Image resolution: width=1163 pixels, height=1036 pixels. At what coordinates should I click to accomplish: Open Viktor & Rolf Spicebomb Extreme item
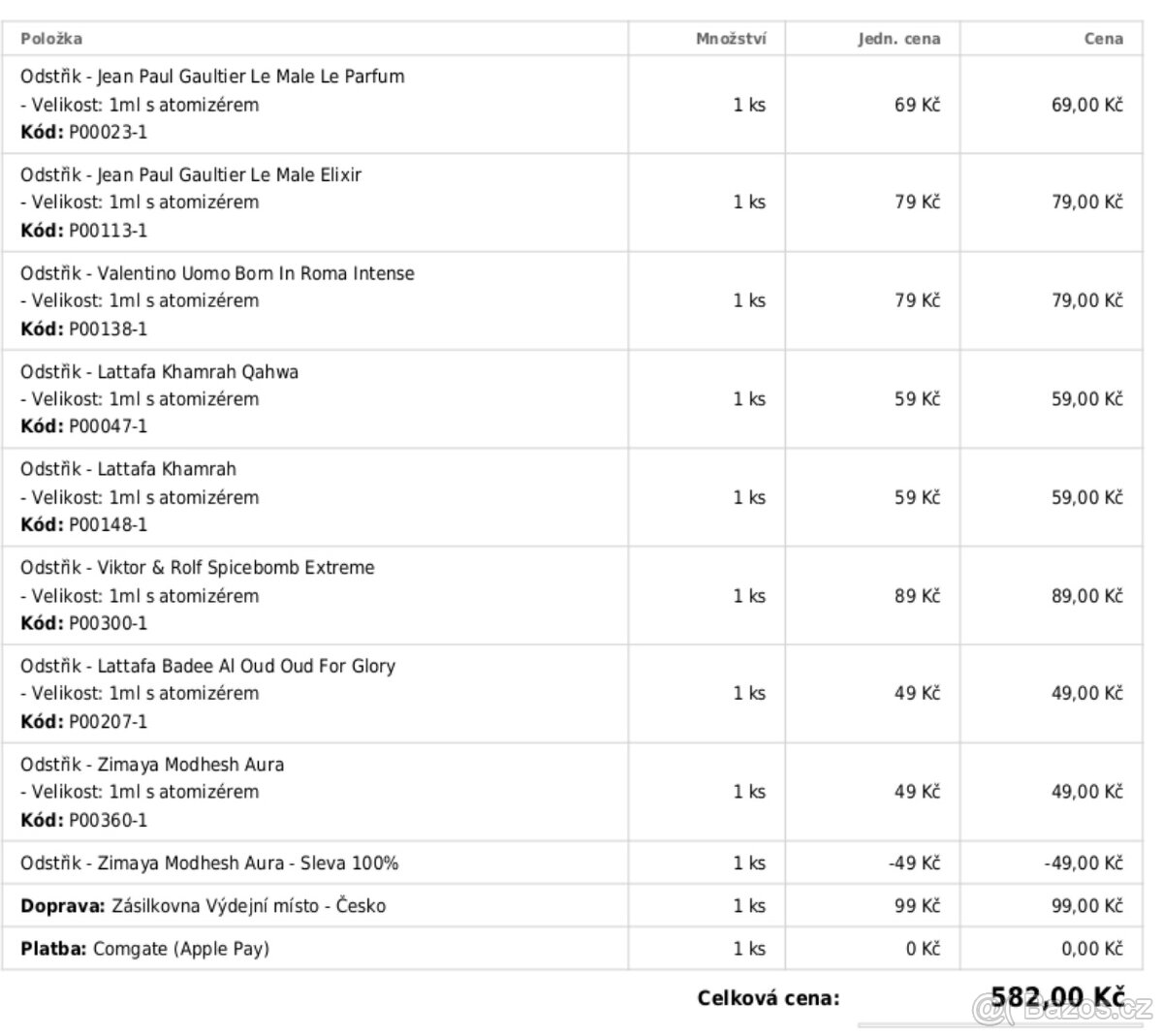[x=197, y=568]
